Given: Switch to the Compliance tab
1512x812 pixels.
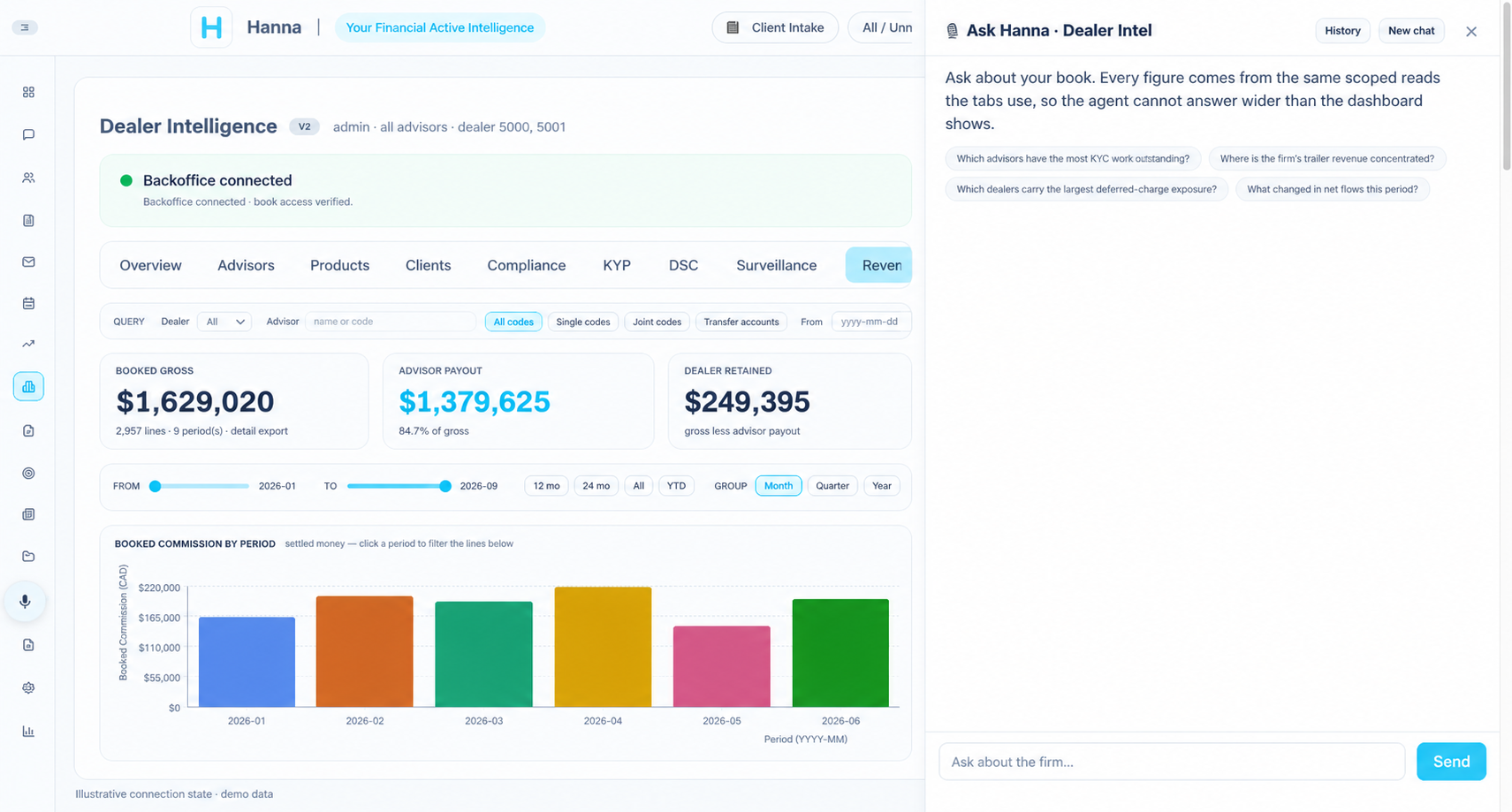Looking at the screenshot, I should (x=526, y=265).
